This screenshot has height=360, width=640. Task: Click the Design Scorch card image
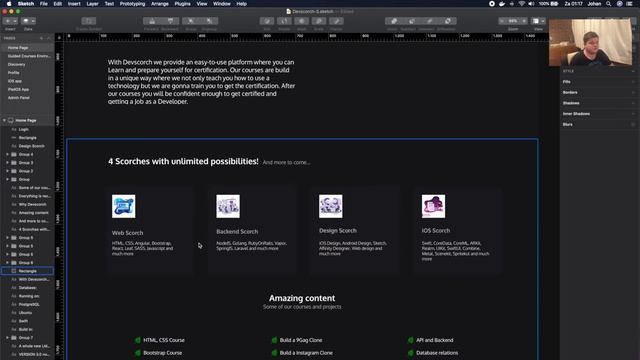click(x=331, y=206)
